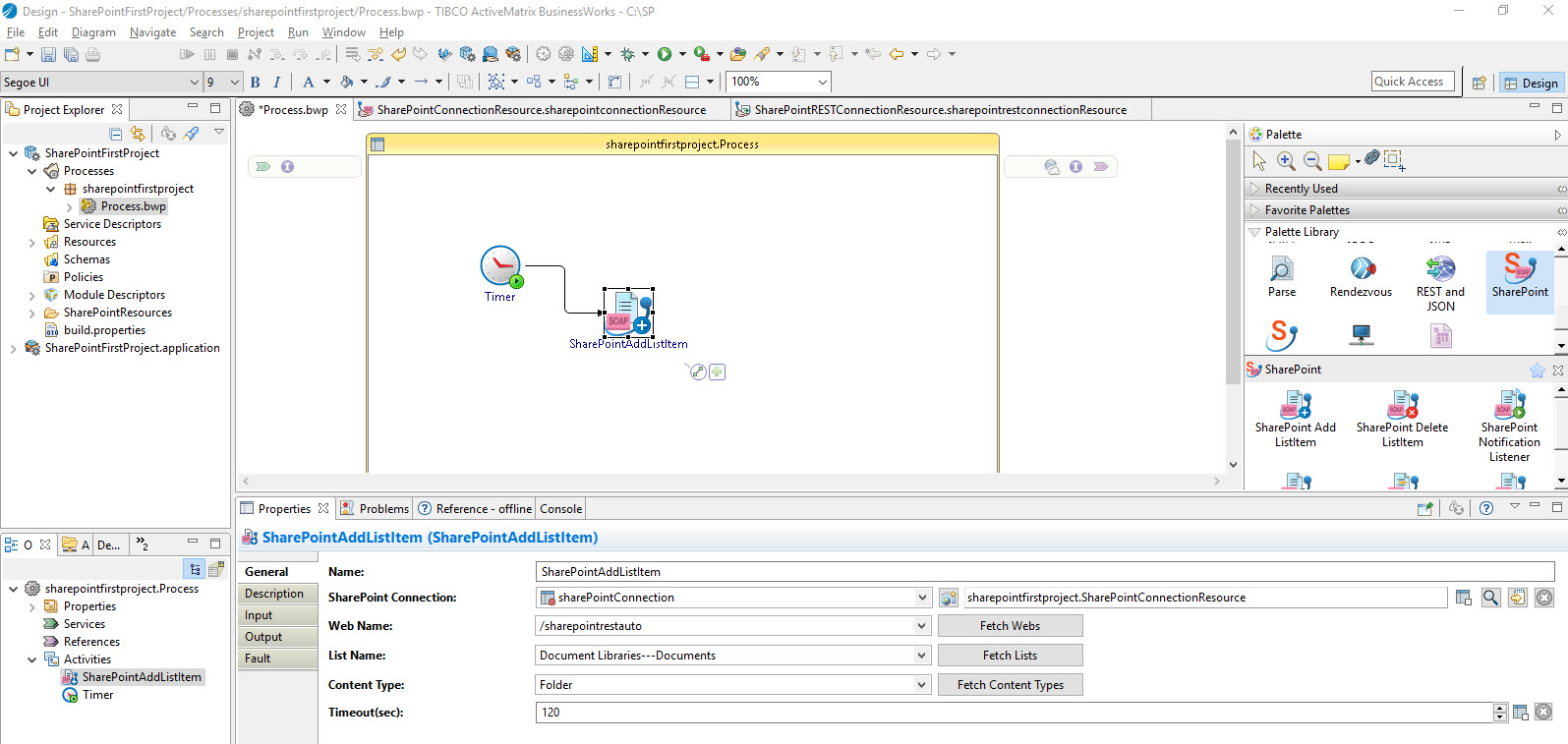This screenshot has width=1568, height=744.
Task: Open the Content Type dropdown
Action: coord(922,685)
